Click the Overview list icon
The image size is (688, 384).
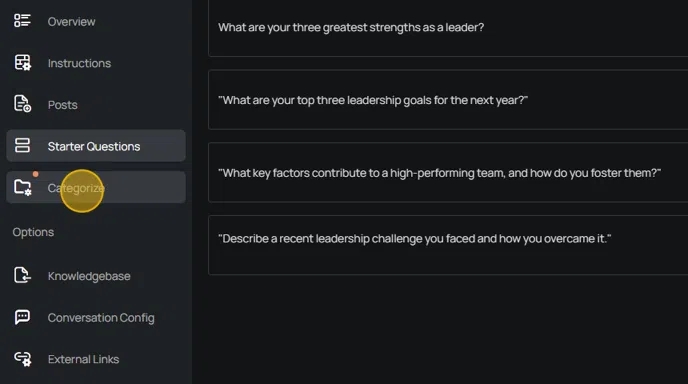click(x=22, y=21)
